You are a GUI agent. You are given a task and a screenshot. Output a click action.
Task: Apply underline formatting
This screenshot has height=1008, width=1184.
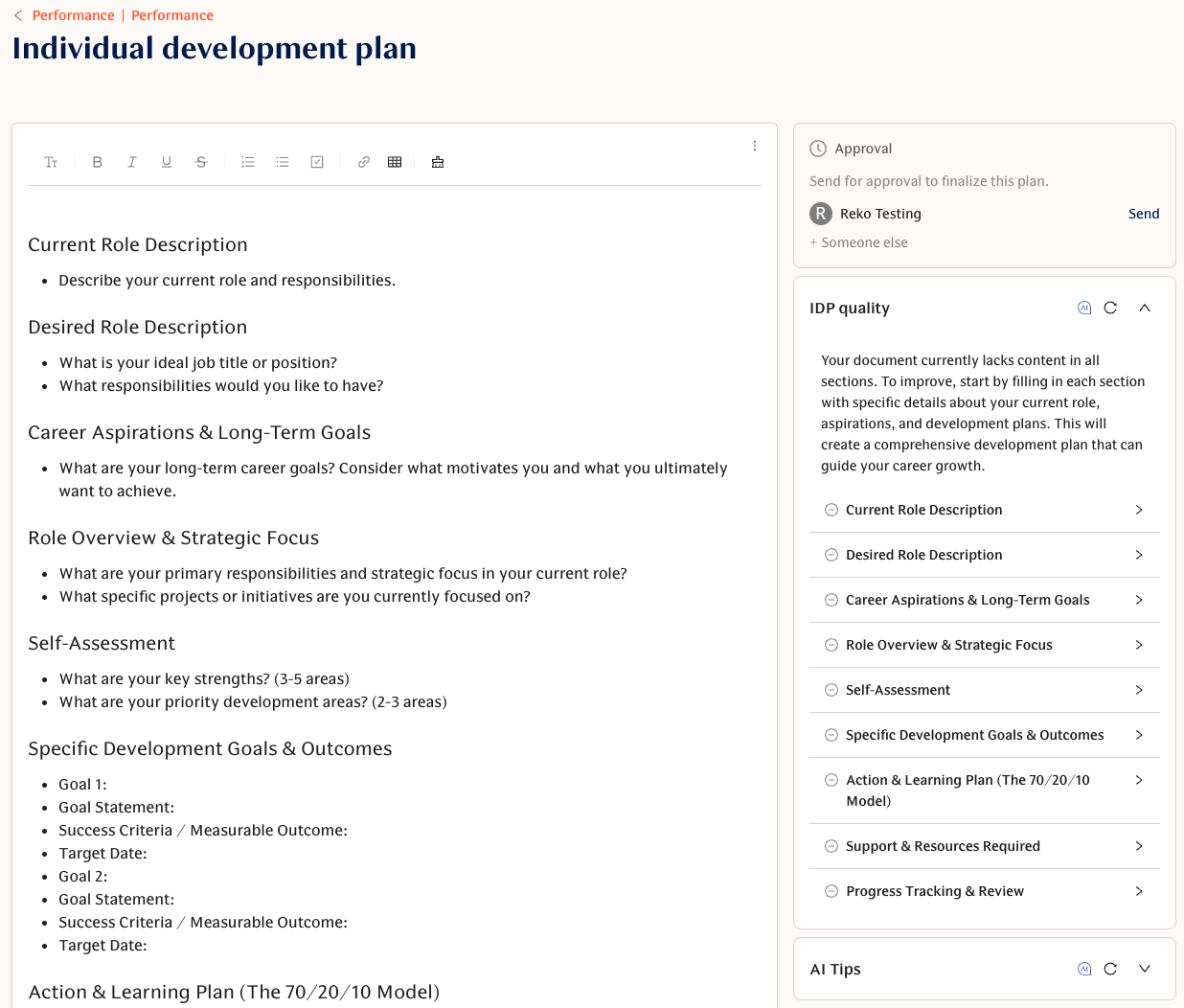(166, 161)
